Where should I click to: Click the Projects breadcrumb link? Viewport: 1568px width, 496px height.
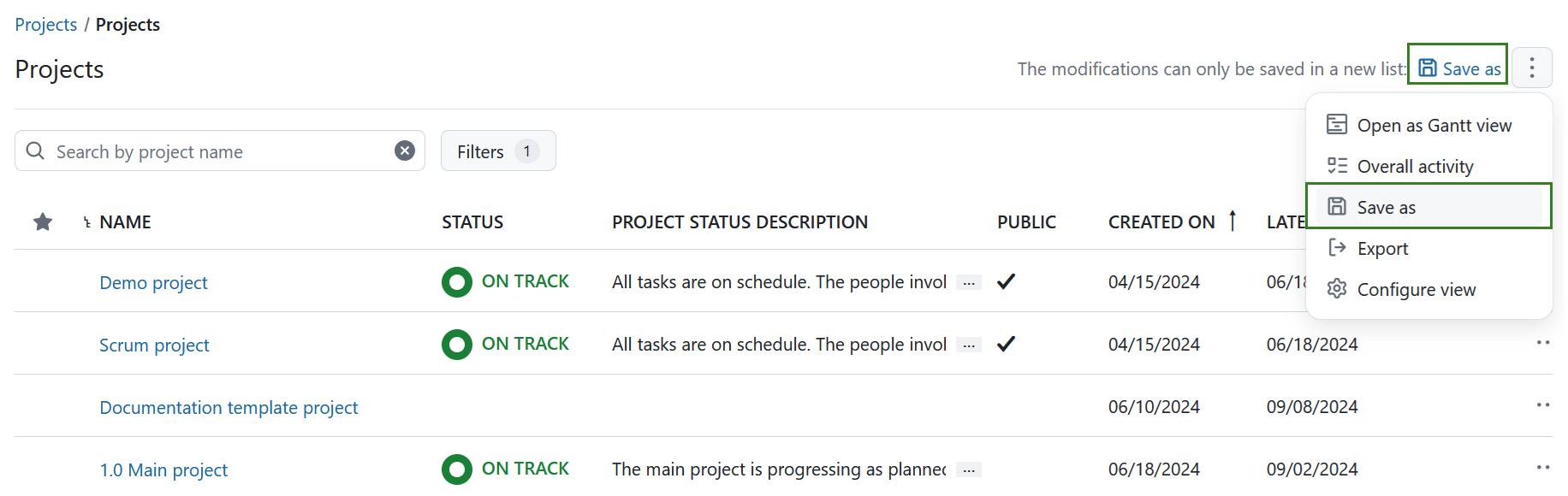(45, 24)
